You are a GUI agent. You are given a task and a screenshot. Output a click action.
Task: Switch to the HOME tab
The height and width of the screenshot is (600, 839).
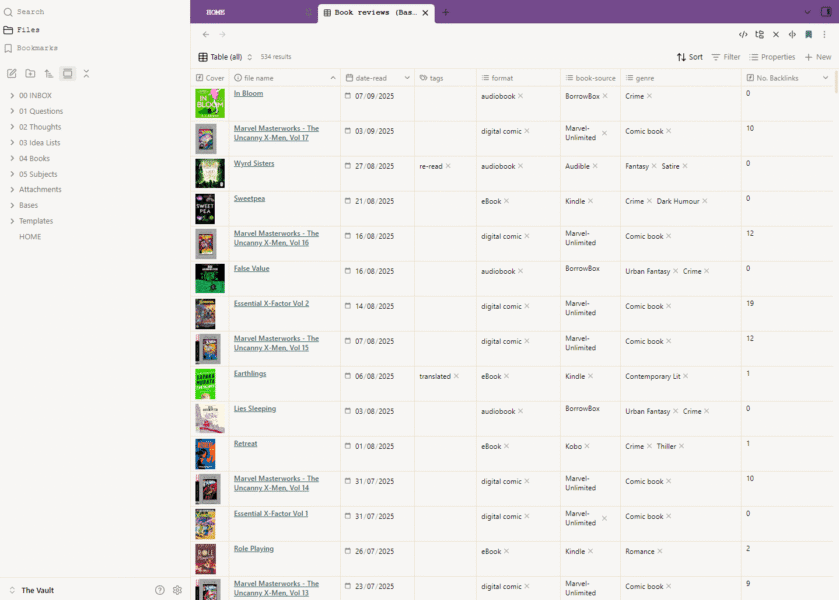point(215,12)
